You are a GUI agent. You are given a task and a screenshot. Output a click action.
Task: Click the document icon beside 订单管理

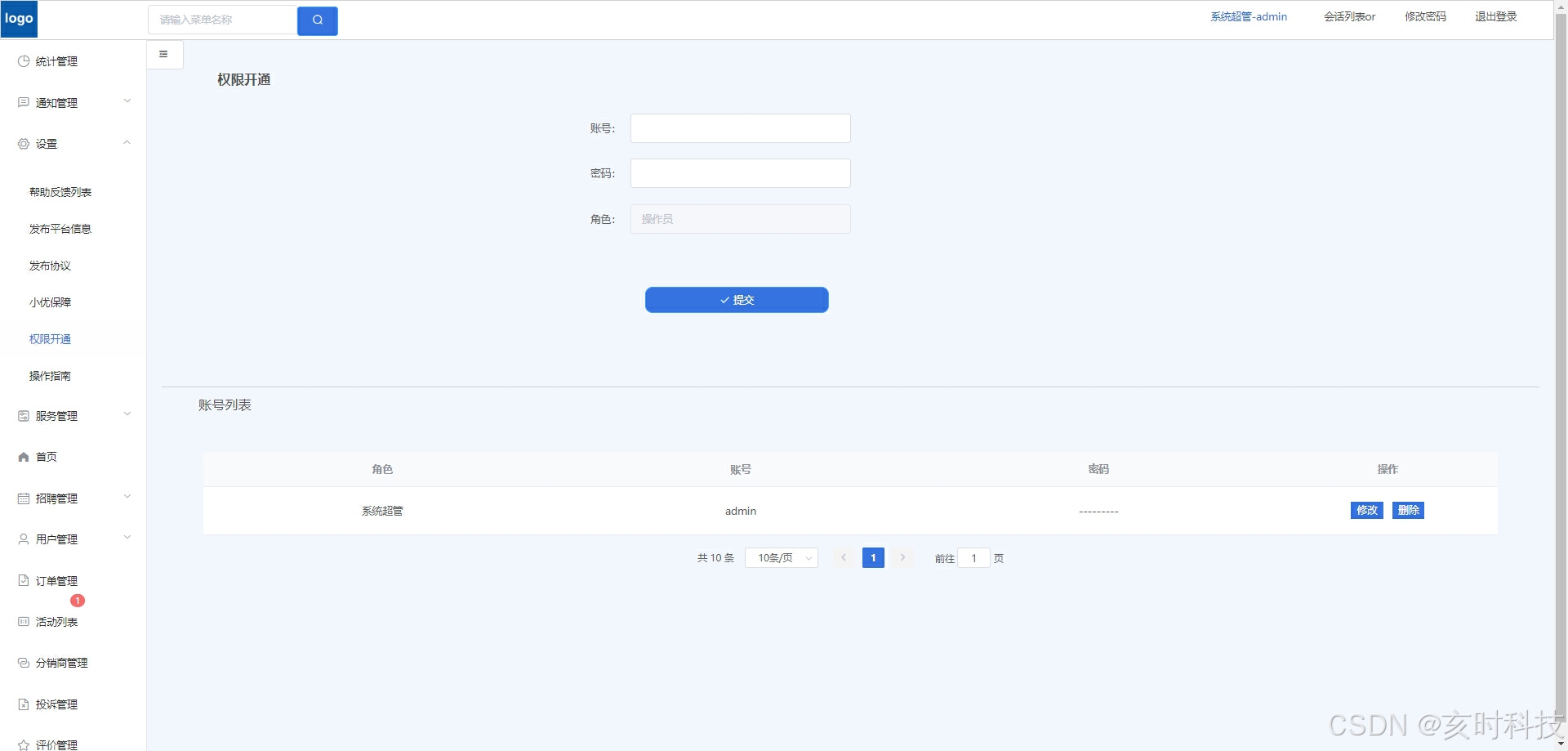(24, 581)
